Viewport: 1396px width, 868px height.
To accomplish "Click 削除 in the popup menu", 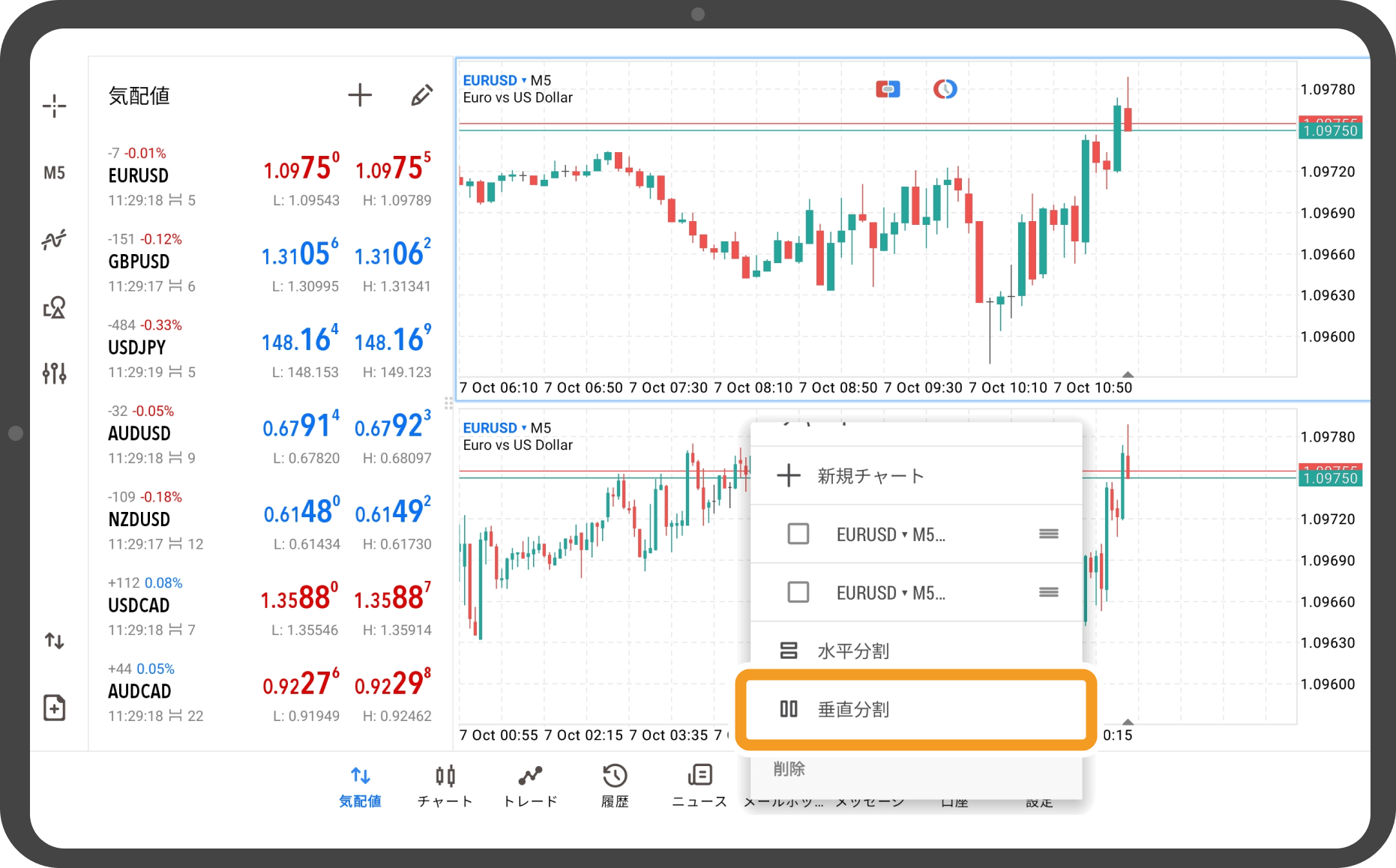I will tap(789, 769).
